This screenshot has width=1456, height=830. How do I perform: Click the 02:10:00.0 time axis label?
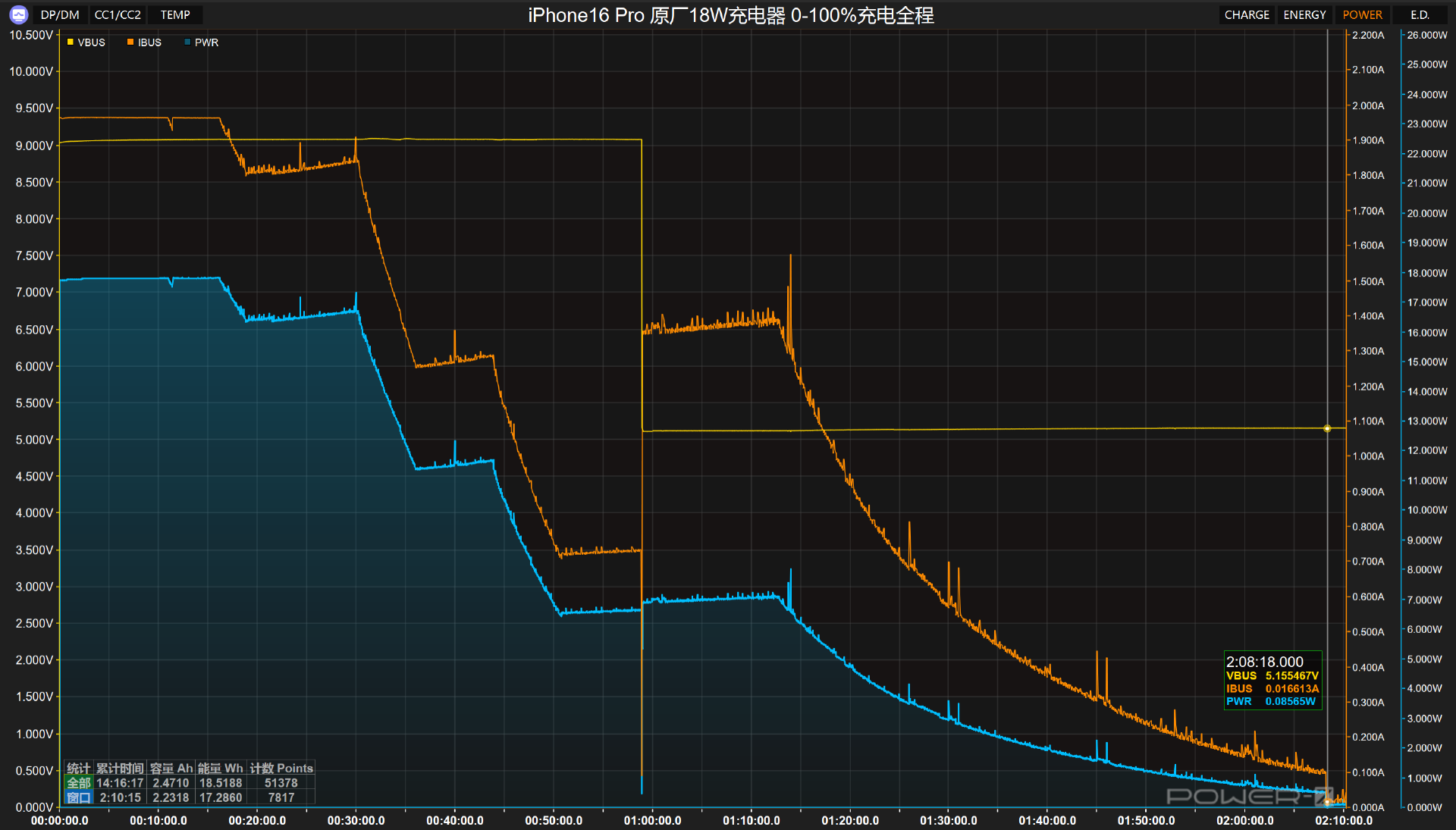point(1344,820)
